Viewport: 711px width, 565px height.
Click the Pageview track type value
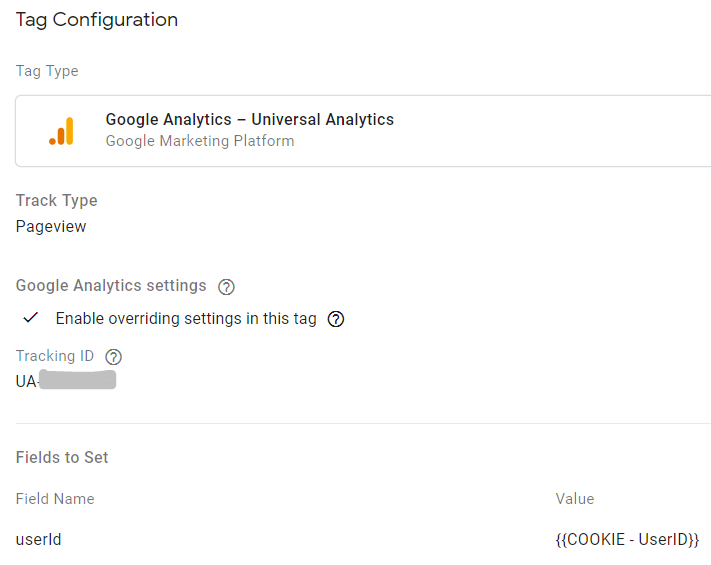[51, 226]
